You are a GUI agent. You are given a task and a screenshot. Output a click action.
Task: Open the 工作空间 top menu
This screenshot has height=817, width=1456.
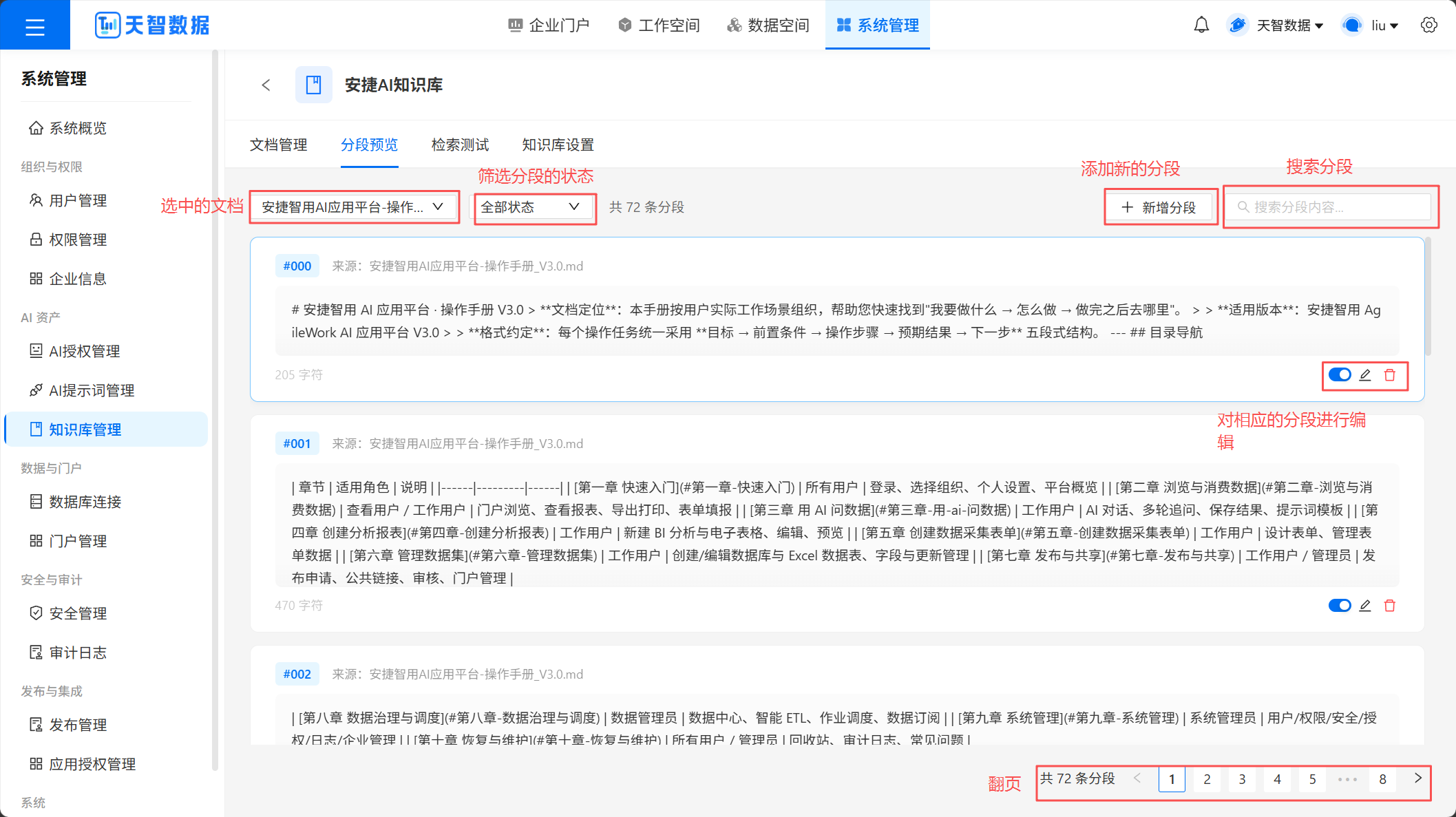[659, 25]
